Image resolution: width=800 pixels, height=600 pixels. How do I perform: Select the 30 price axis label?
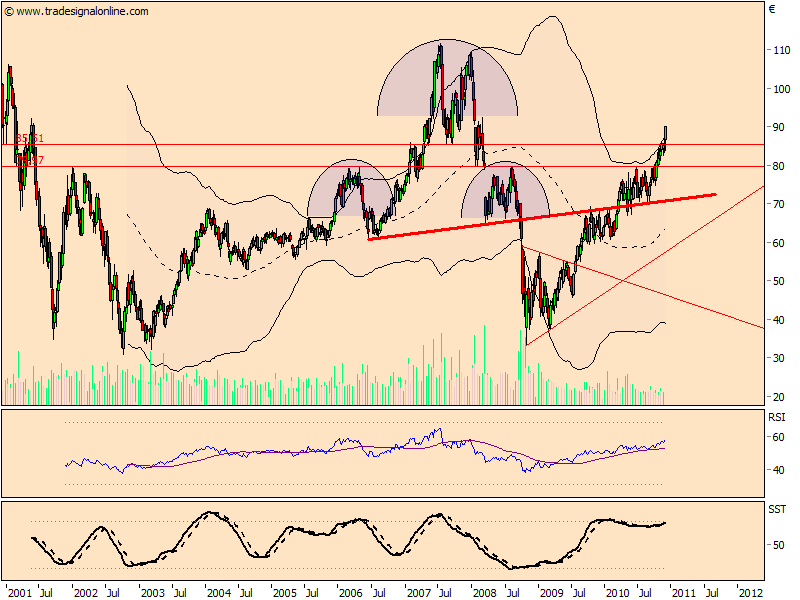click(x=779, y=359)
